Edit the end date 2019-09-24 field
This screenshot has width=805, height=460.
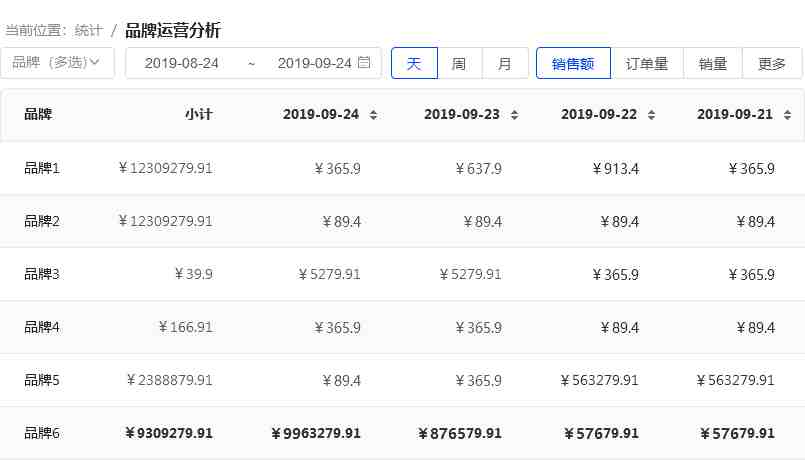tap(314, 63)
